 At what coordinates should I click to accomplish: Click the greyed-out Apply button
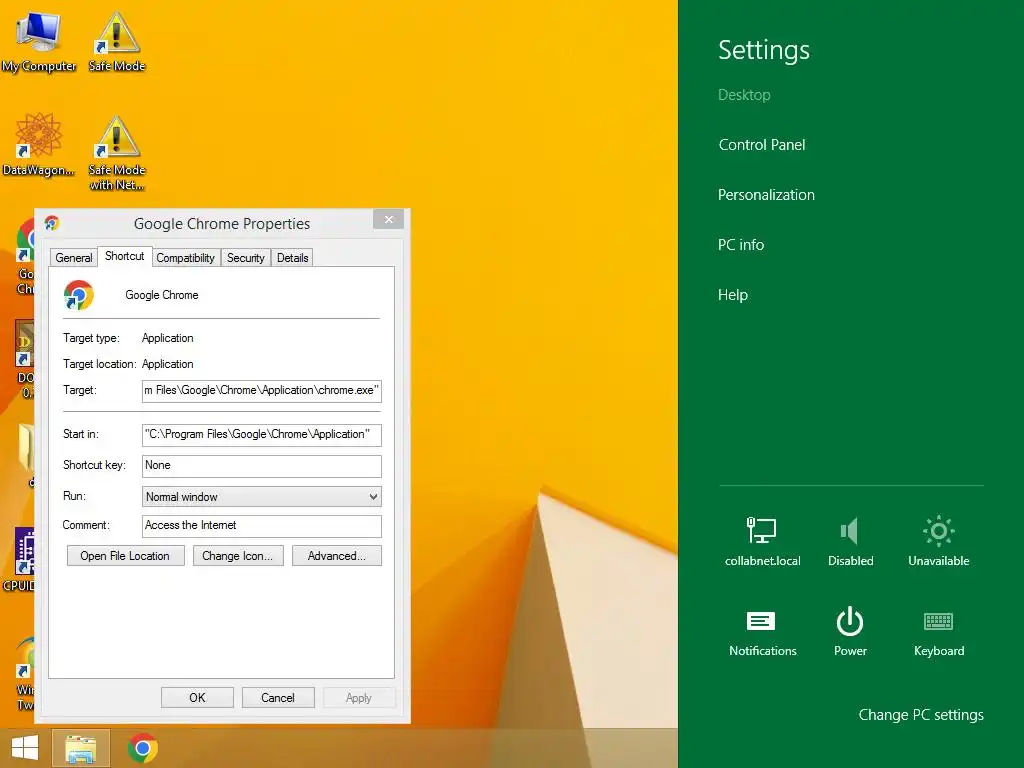[x=359, y=697]
